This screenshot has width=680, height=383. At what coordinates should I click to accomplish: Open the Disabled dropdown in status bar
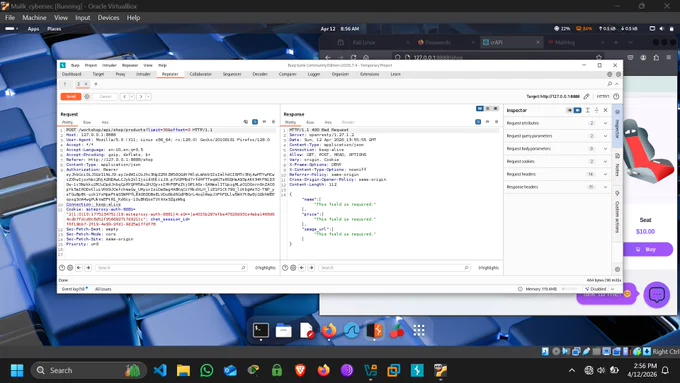click(x=600, y=289)
